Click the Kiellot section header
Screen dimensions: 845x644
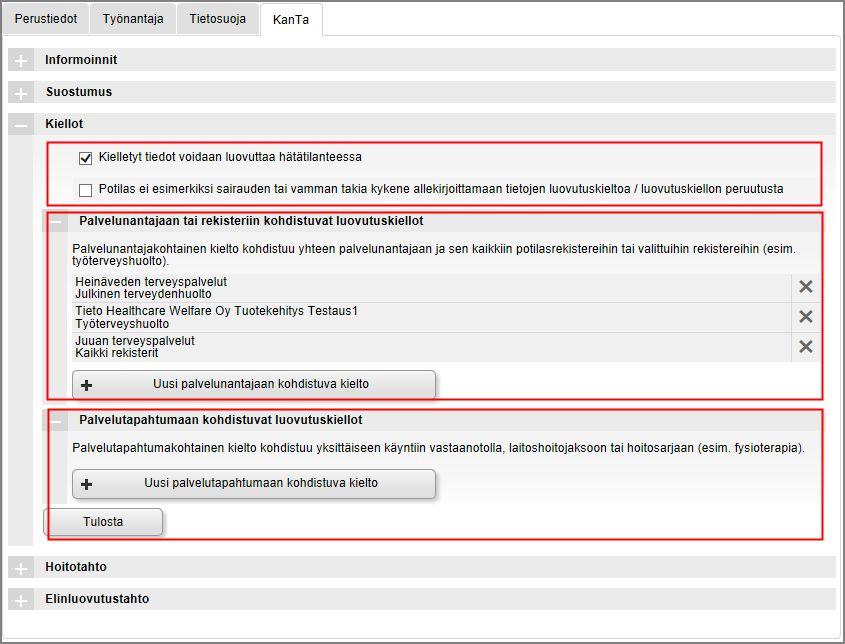coord(422,124)
